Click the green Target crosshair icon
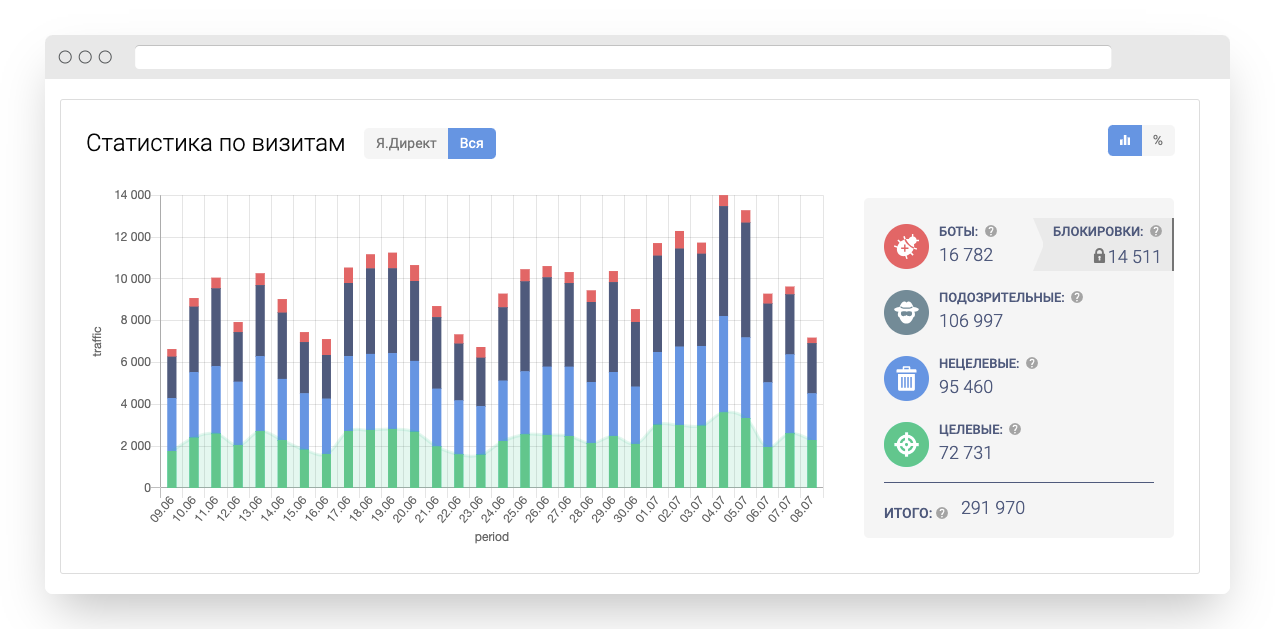 coord(906,444)
